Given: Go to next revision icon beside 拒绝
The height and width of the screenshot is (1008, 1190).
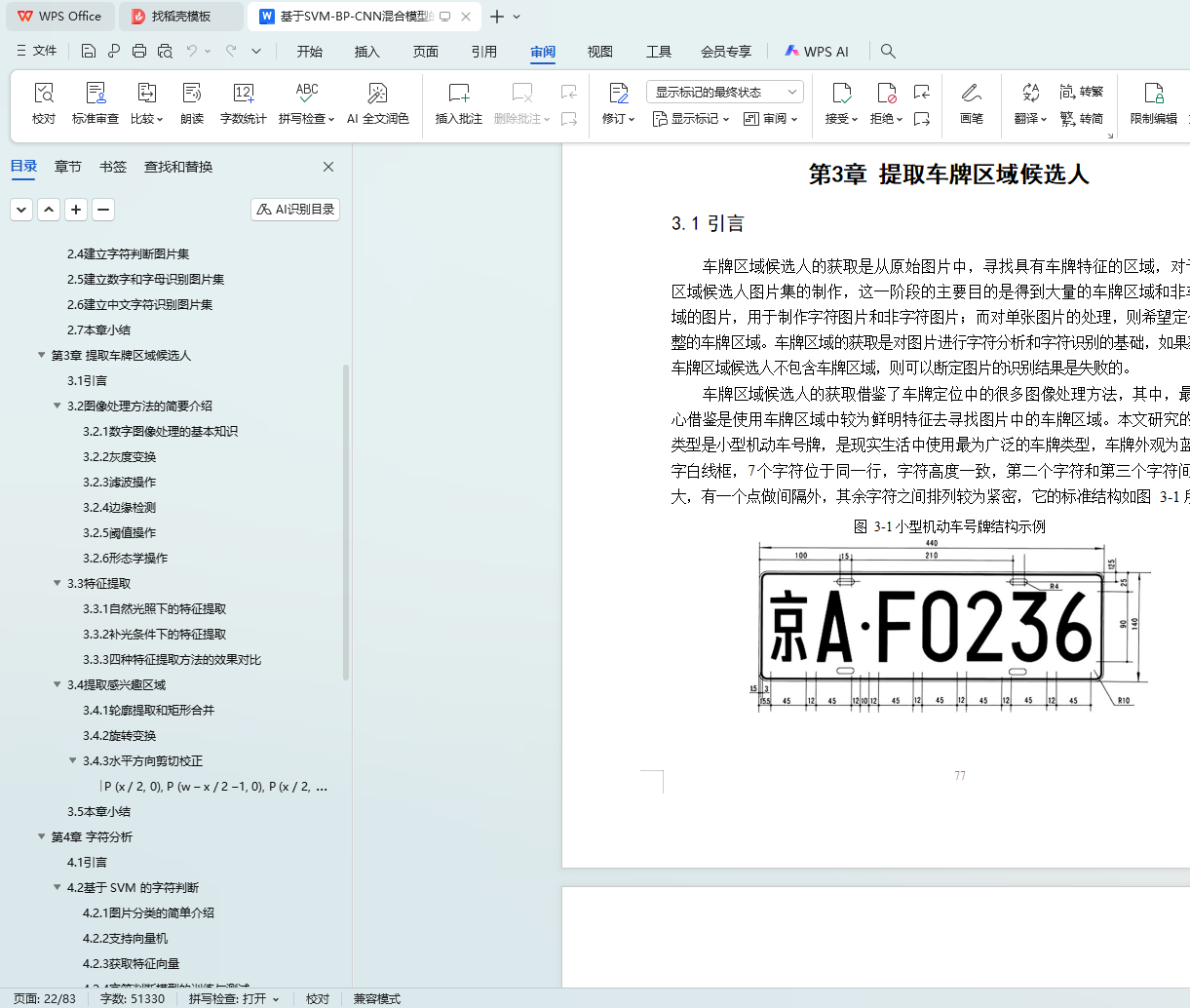Looking at the screenshot, I should coord(922,119).
